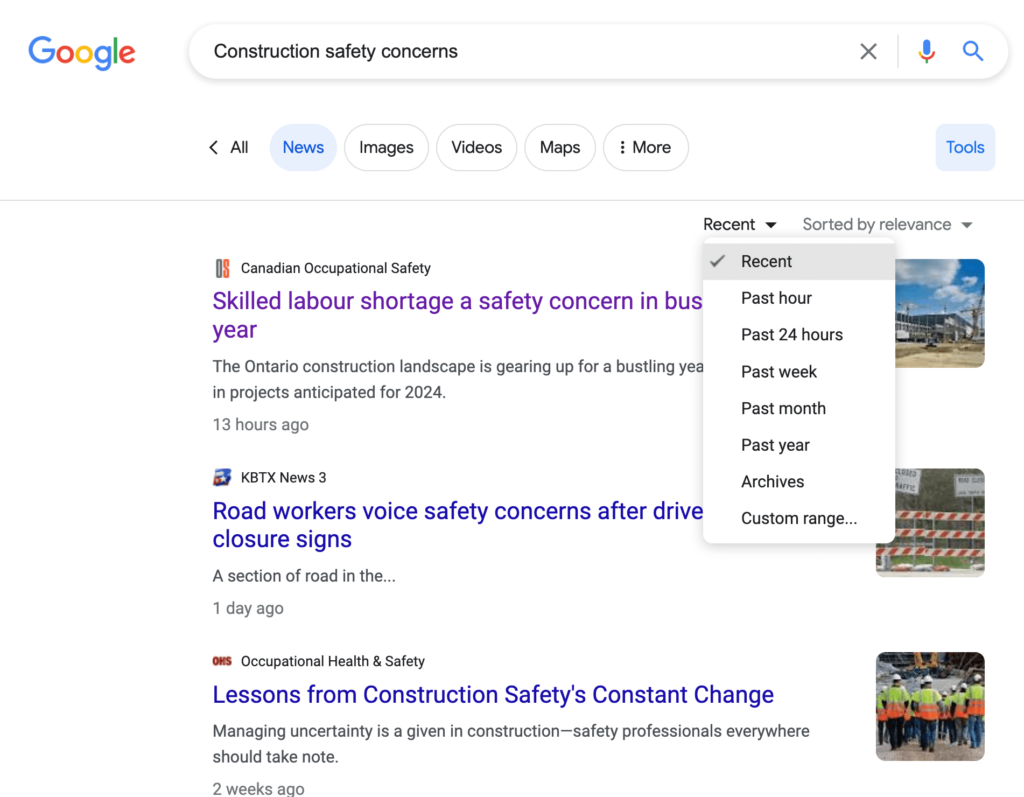Click the KBTX News 3 favicon
The width and height of the screenshot is (1024, 797).
(x=223, y=477)
